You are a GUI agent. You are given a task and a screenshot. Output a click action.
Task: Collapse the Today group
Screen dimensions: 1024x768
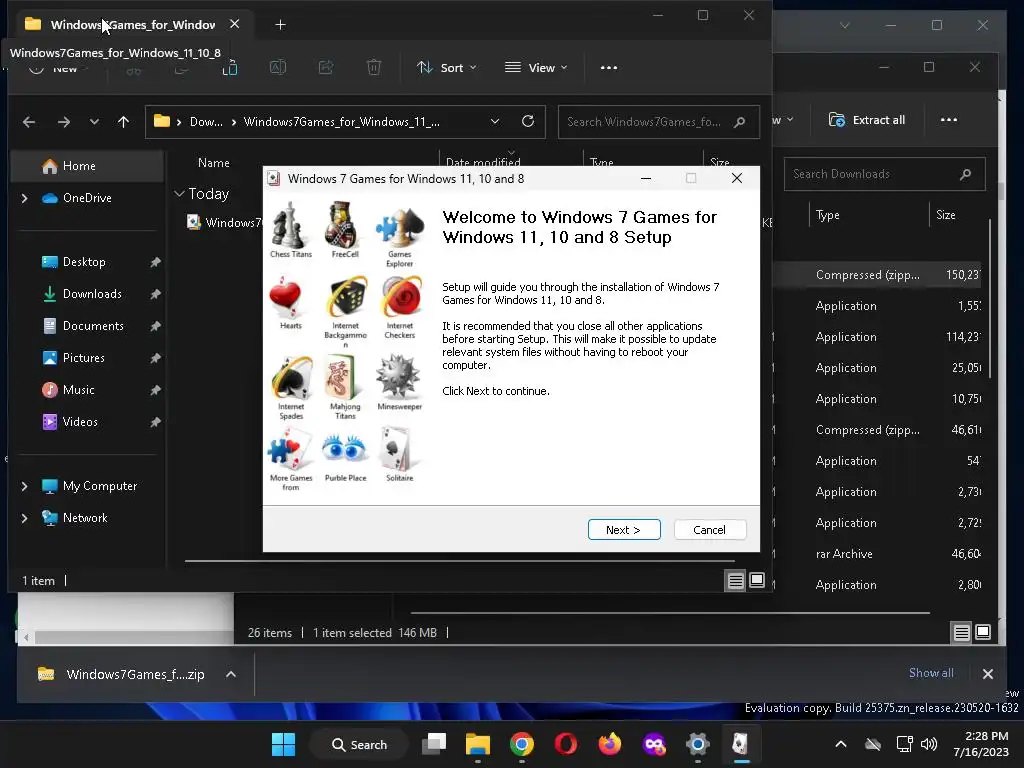(180, 194)
